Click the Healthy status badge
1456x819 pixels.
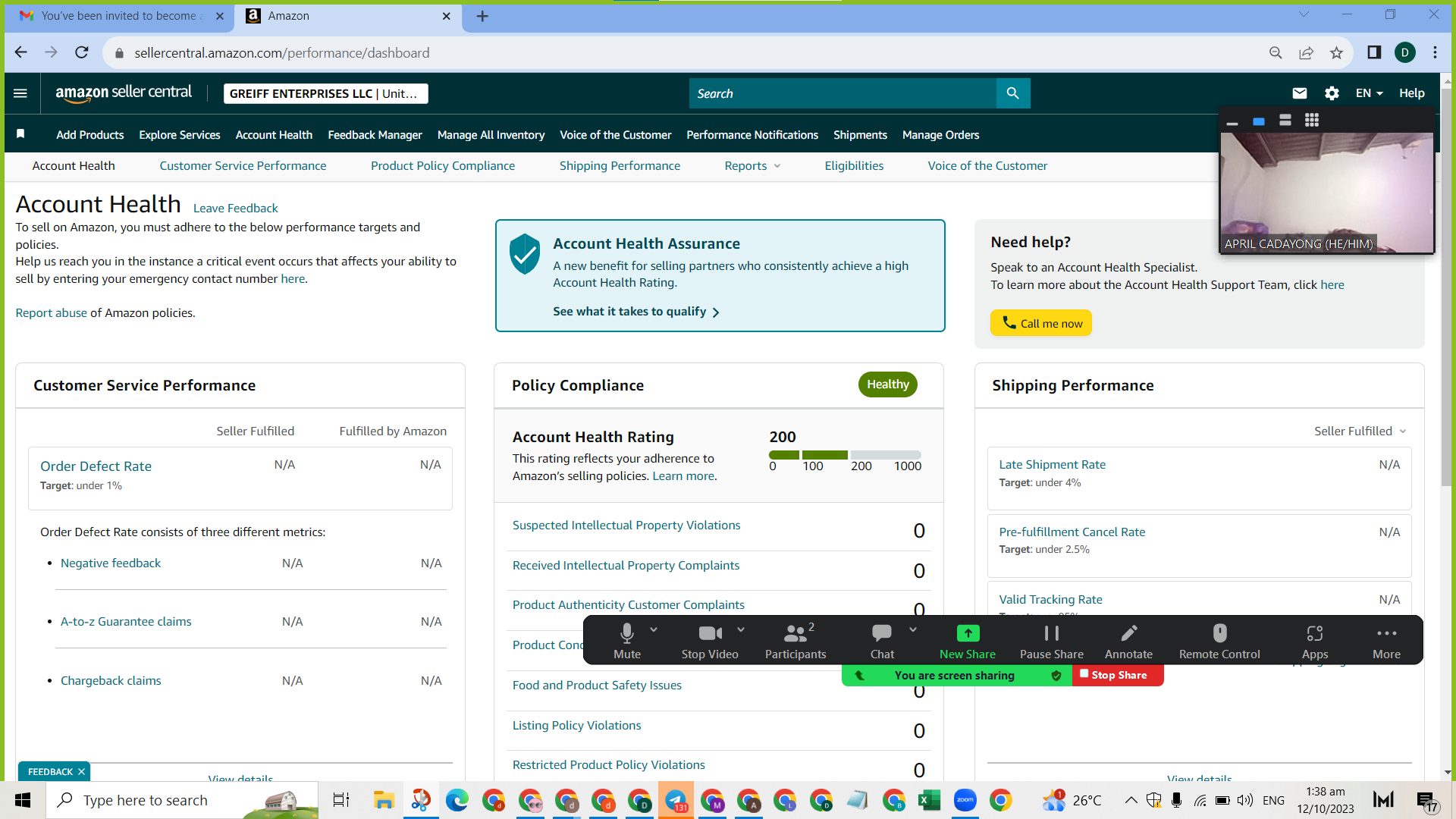(x=887, y=384)
